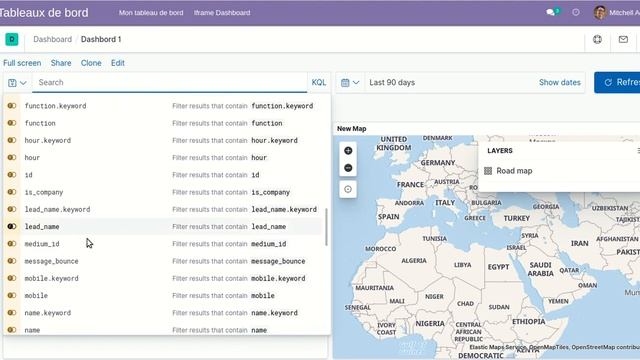Click the field icon beside message_bounce
Screen dimensions: 640x360
tap(12, 261)
